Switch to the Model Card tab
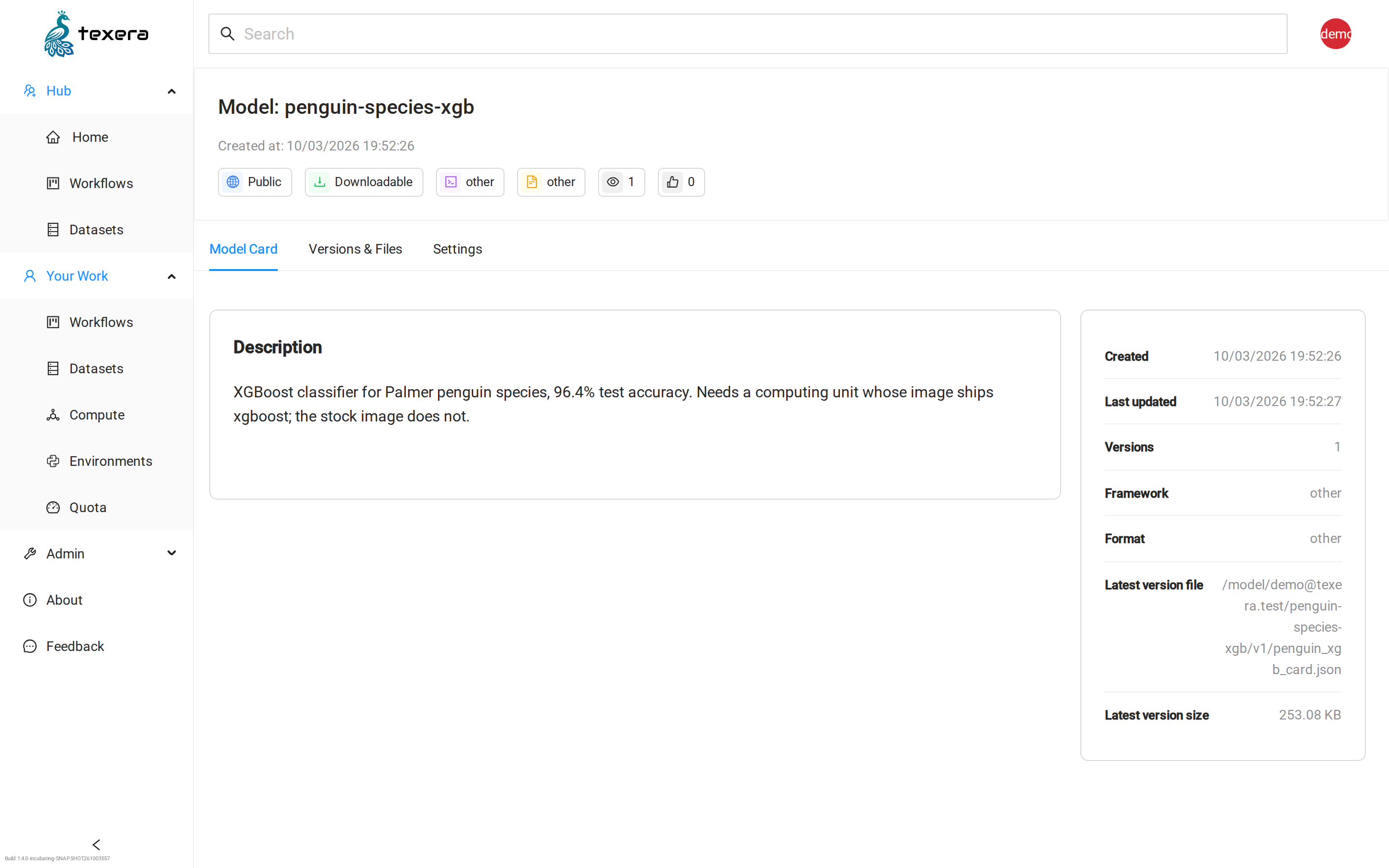1389x868 pixels. [x=244, y=249]
